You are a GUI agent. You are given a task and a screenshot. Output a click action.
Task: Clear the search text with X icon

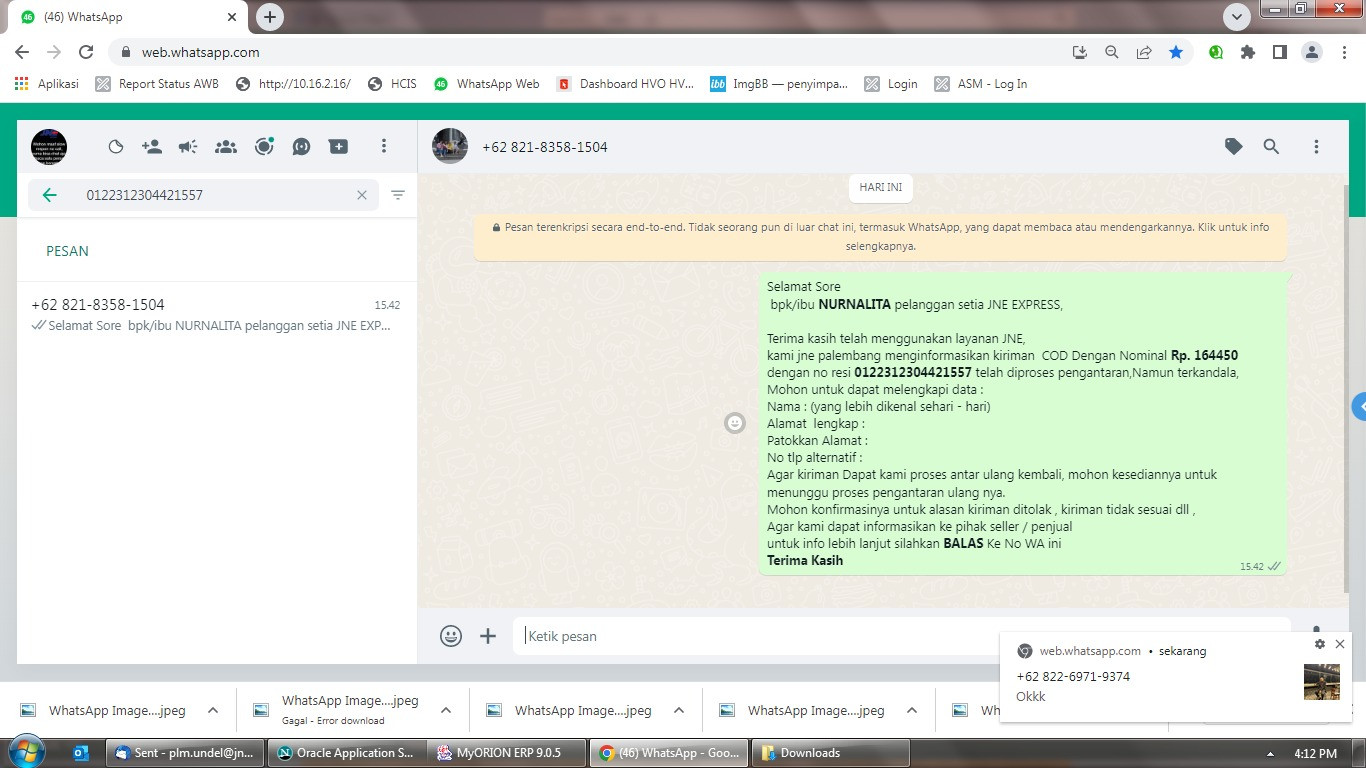362,195
